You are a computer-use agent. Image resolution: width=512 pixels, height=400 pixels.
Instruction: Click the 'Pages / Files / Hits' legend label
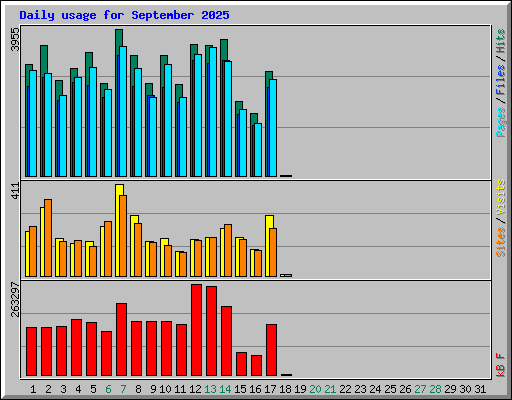tap(501, 83)
